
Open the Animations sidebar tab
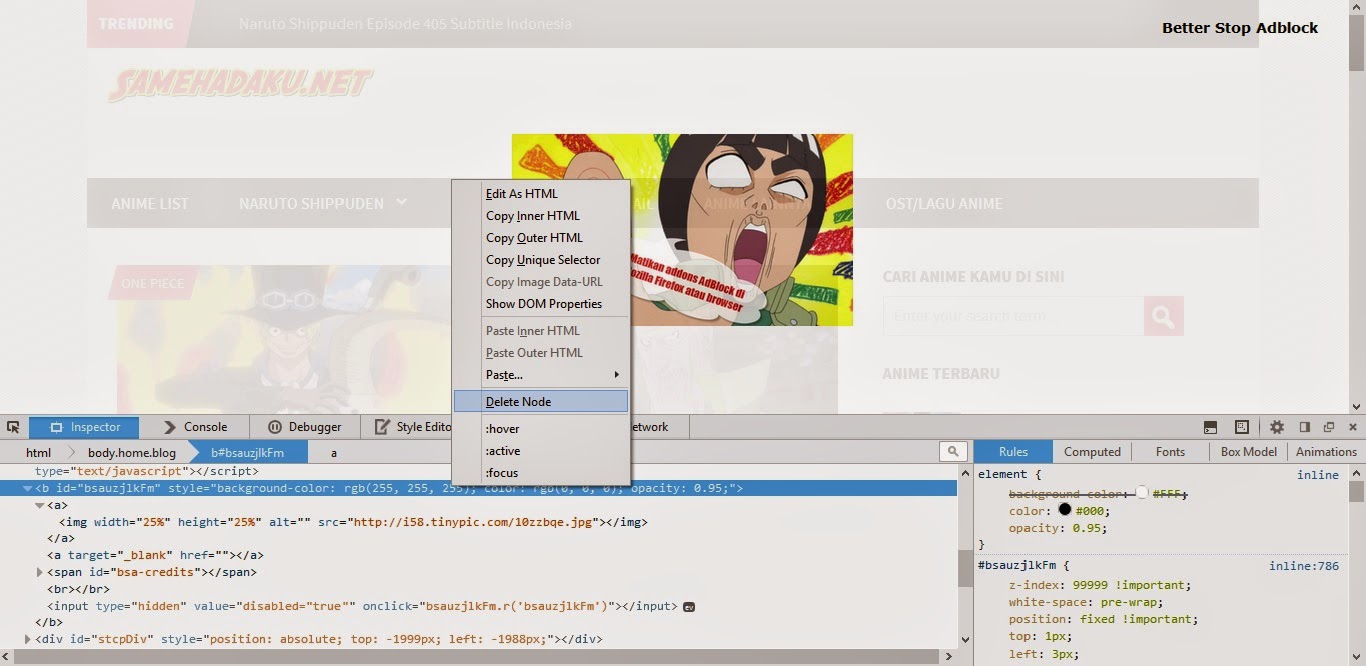point(1326,452)
